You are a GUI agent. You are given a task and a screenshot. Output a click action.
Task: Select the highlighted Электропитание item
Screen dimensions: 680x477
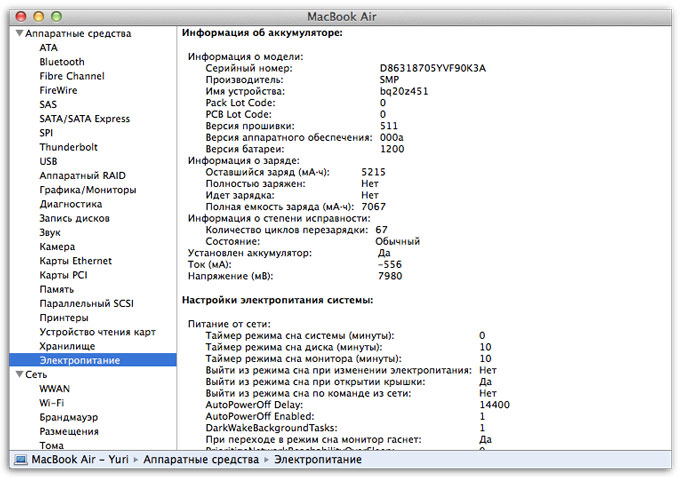click(93, 360)
